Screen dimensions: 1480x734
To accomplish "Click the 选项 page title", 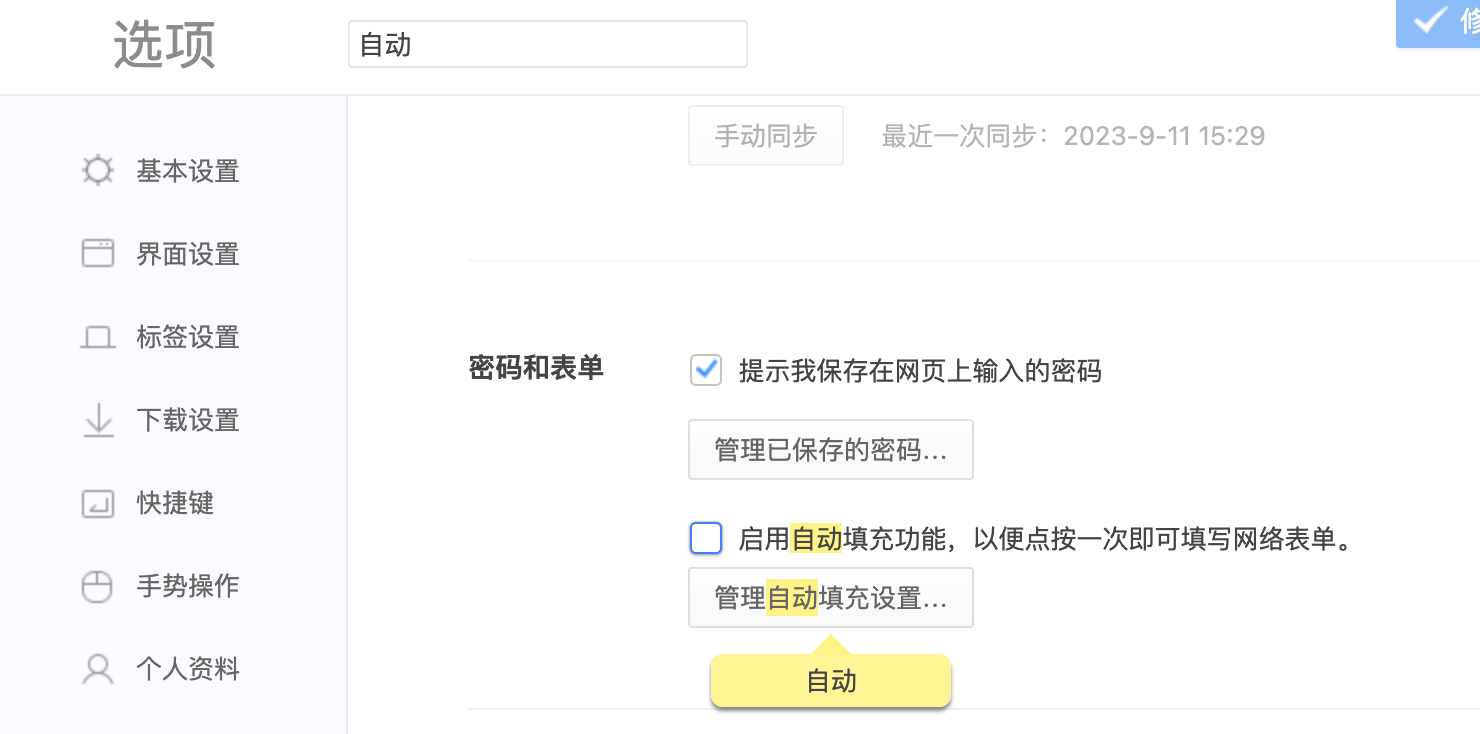I will pos(164,46).
